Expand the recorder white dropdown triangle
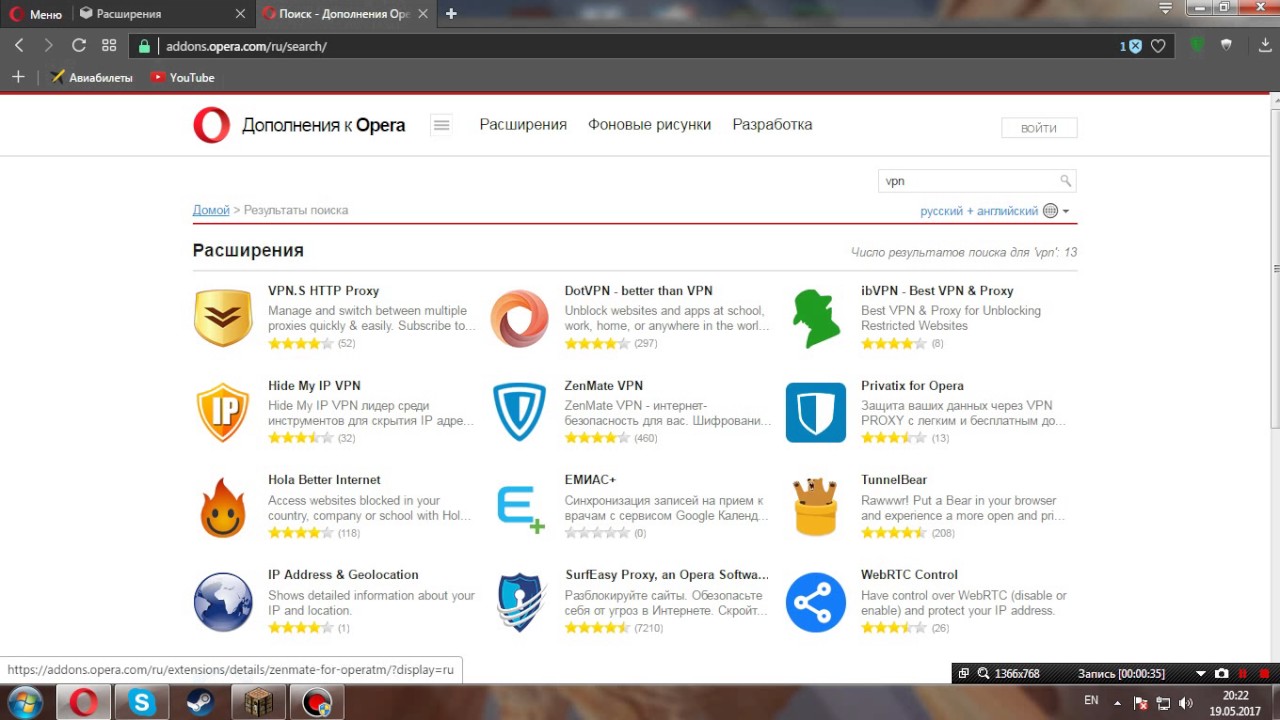The width and height of the screenshot is (1280, 720). point(1201,674)
